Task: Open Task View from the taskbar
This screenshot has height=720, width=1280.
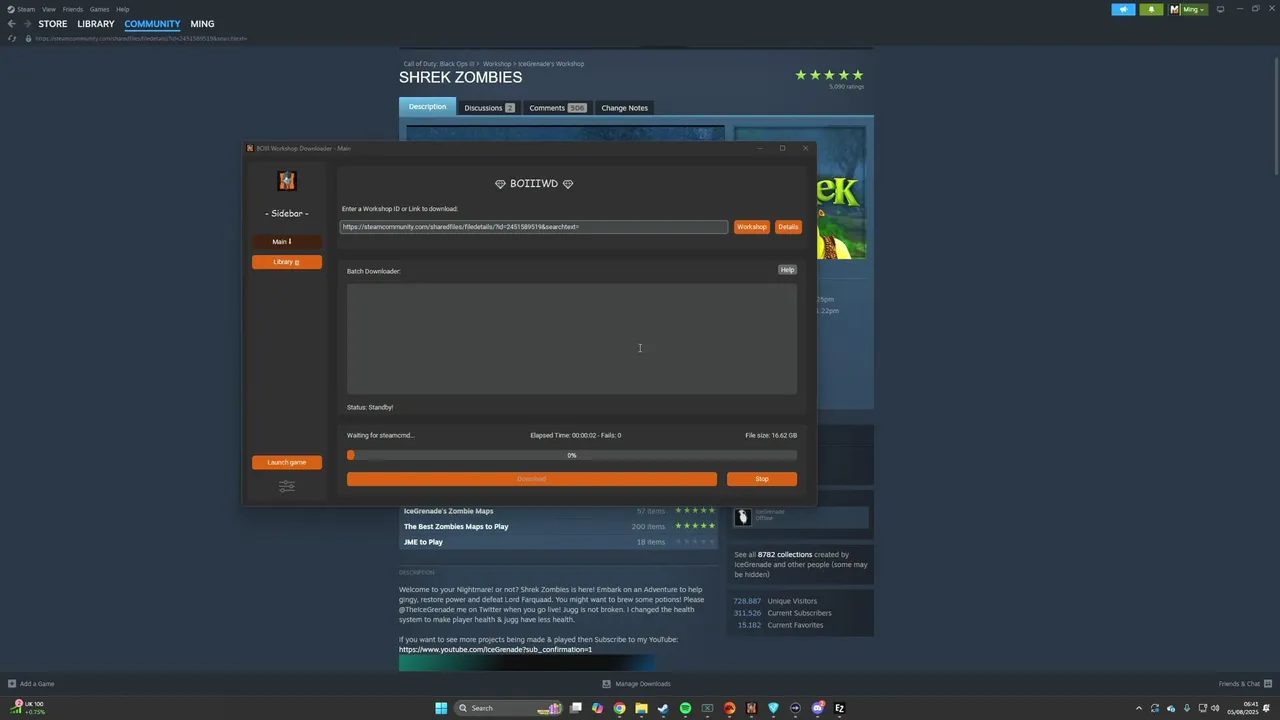Action: (575, 708)
